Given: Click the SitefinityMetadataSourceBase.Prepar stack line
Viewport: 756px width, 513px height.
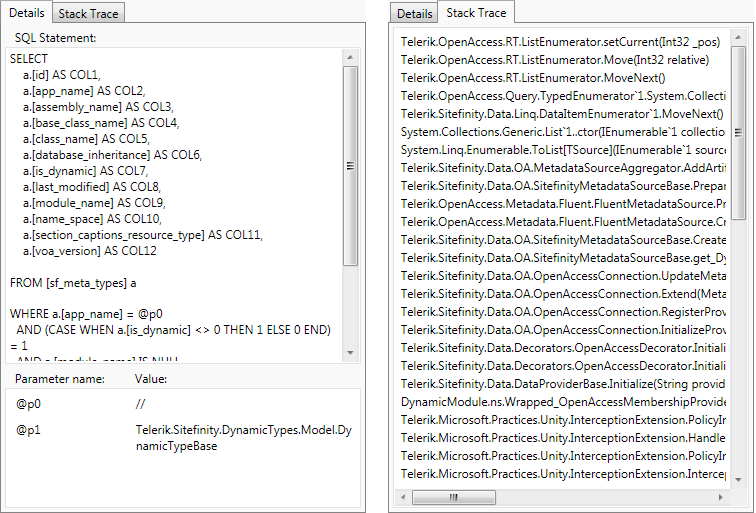Looking at the screenshot, I should coord(563,186).
